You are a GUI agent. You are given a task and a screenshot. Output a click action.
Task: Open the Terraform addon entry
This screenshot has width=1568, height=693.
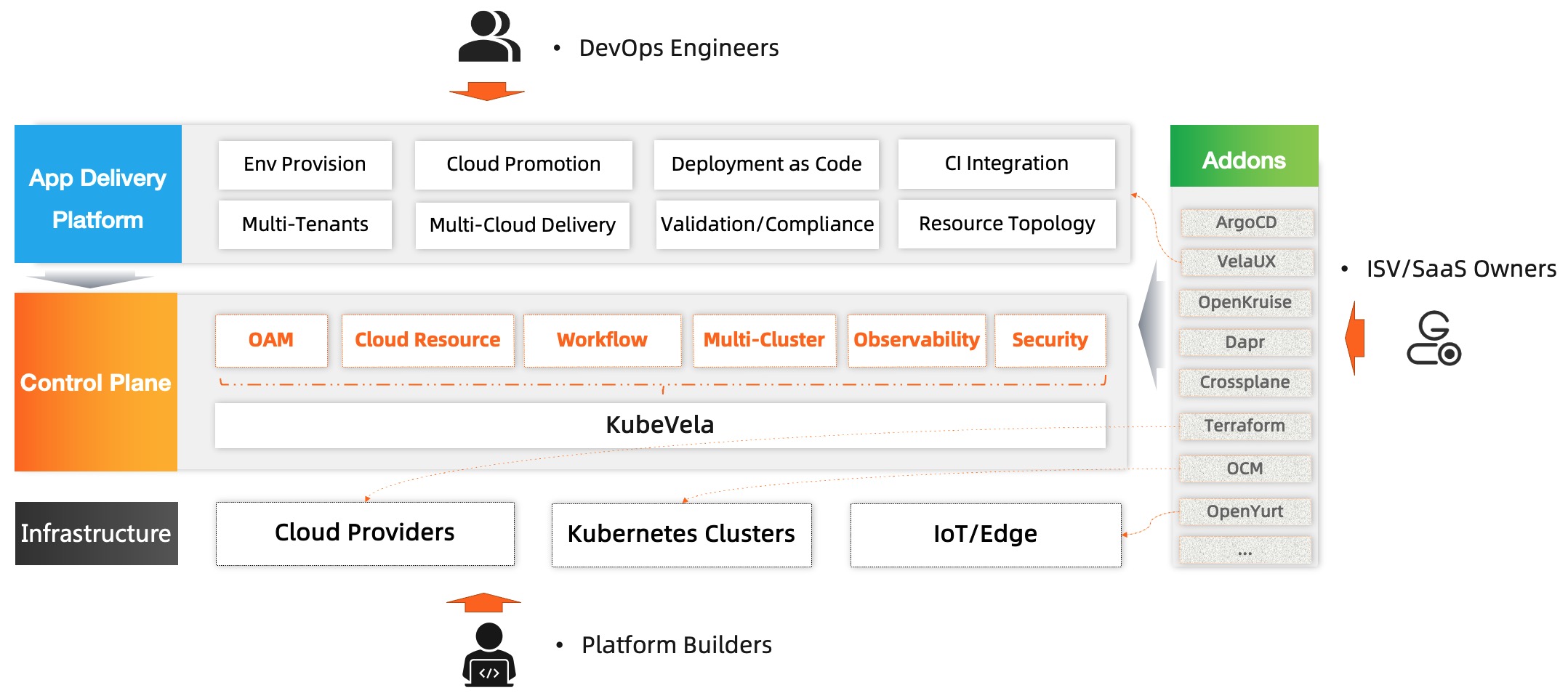point(1245,426)
